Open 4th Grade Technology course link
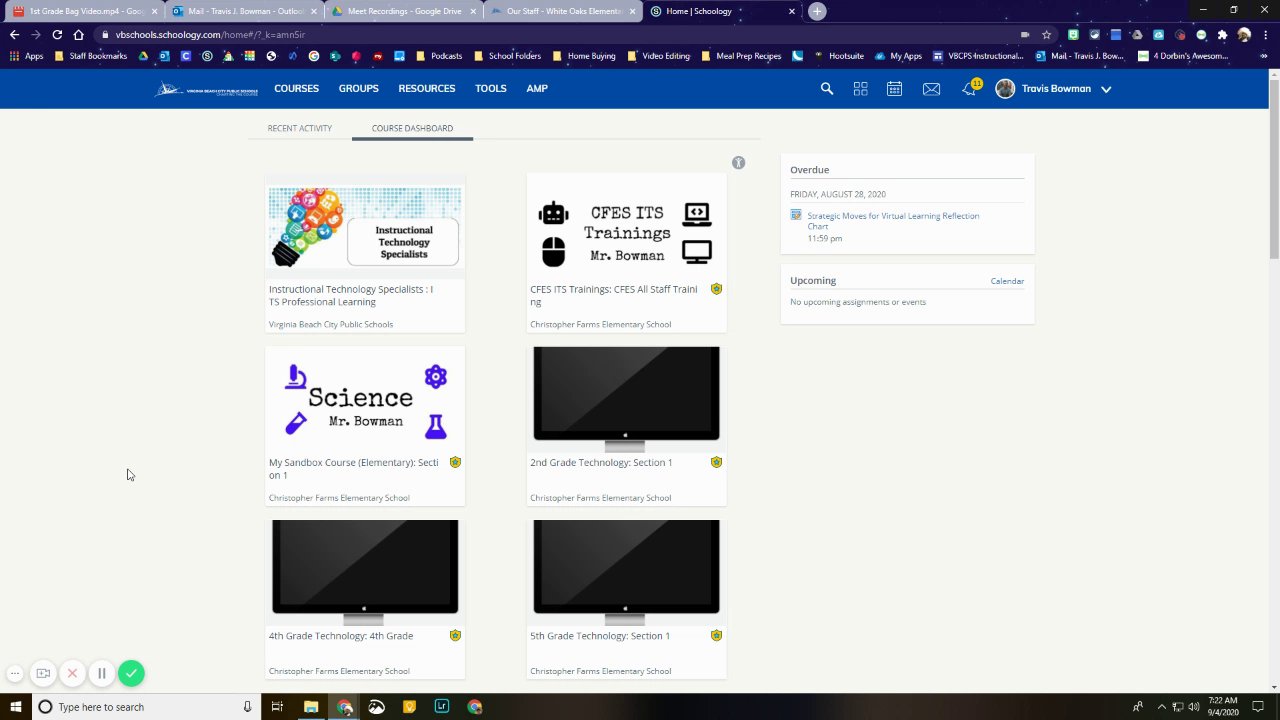Image resolution: width=1280 pixels, height=720 pixels. [x=341, y=635]
